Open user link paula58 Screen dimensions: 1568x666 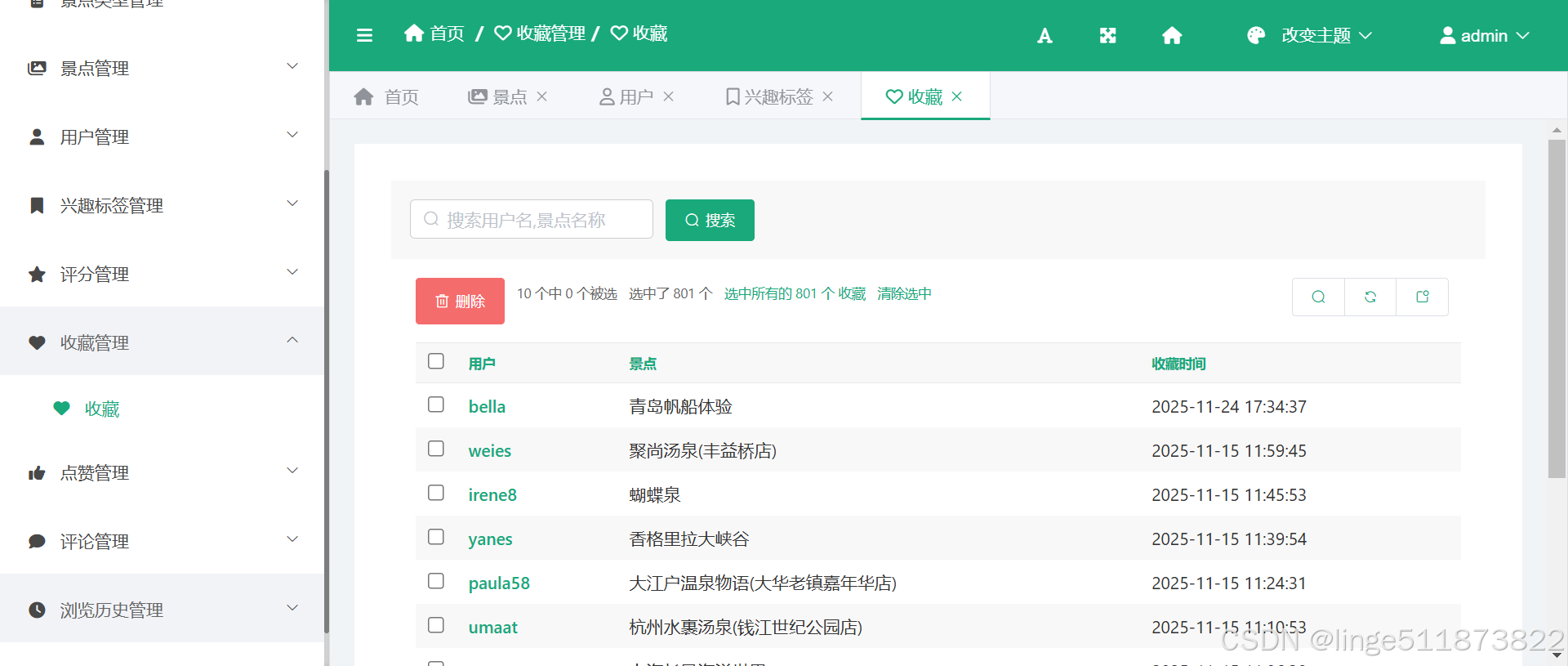(499, 583)
